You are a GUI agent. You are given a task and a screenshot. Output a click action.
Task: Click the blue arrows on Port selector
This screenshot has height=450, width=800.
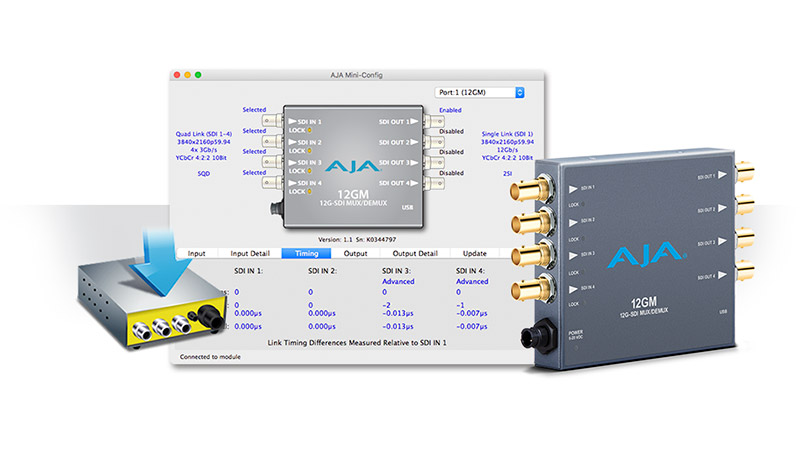pyautogui.click(x=519, y=92)
